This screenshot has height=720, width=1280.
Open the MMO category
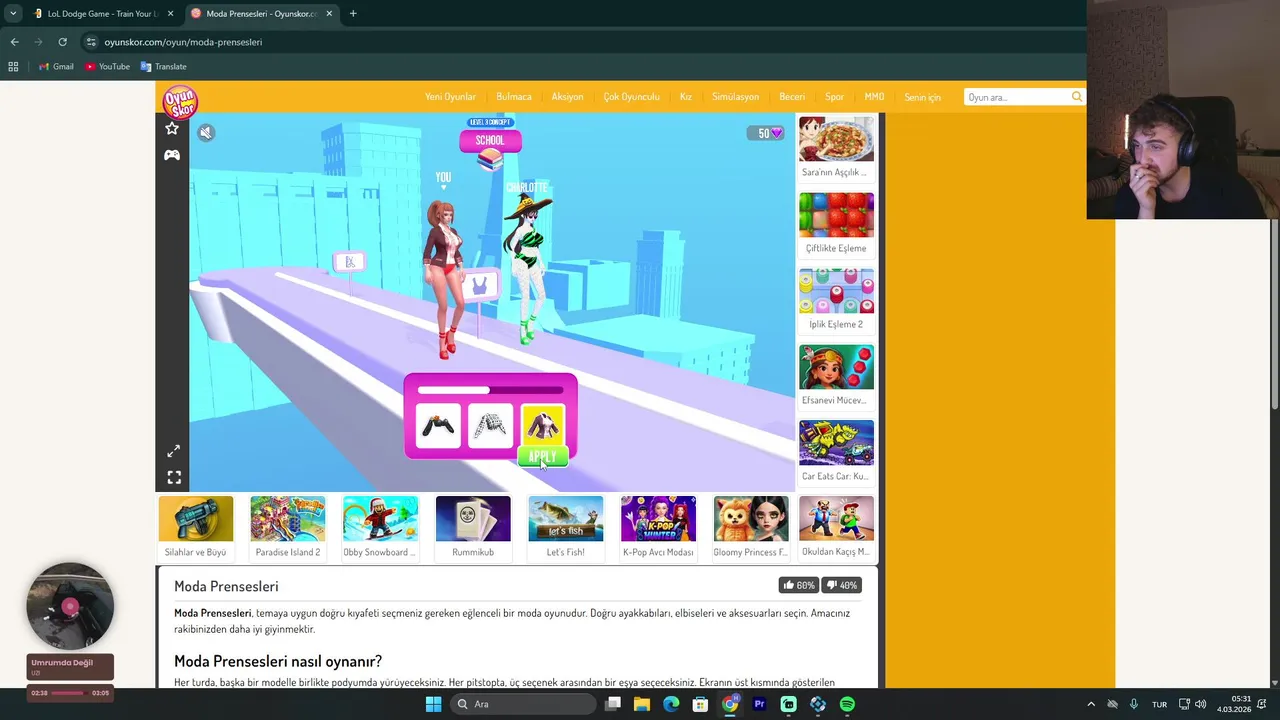coord(874,97)
